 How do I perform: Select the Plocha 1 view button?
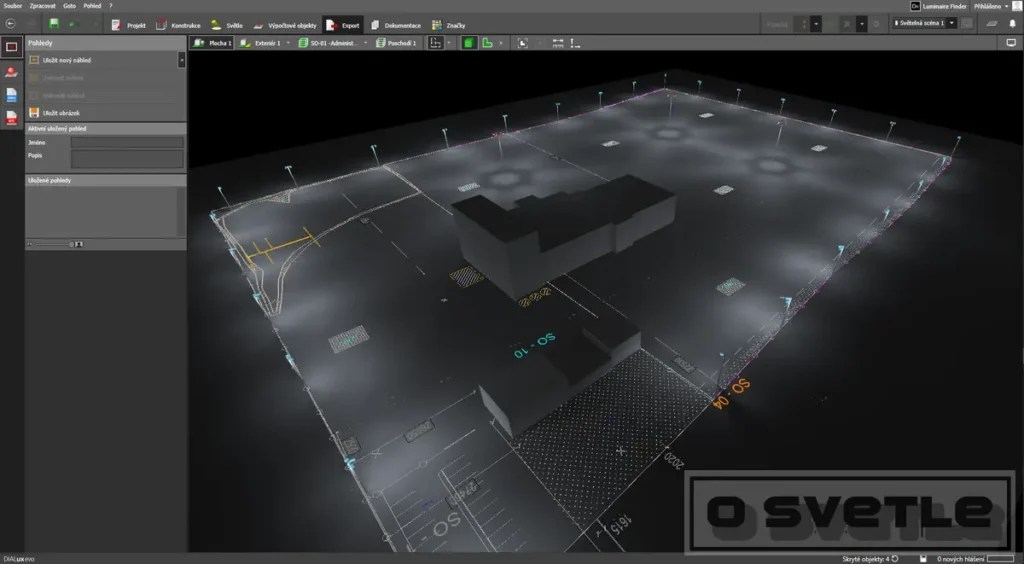coord(212,43)
